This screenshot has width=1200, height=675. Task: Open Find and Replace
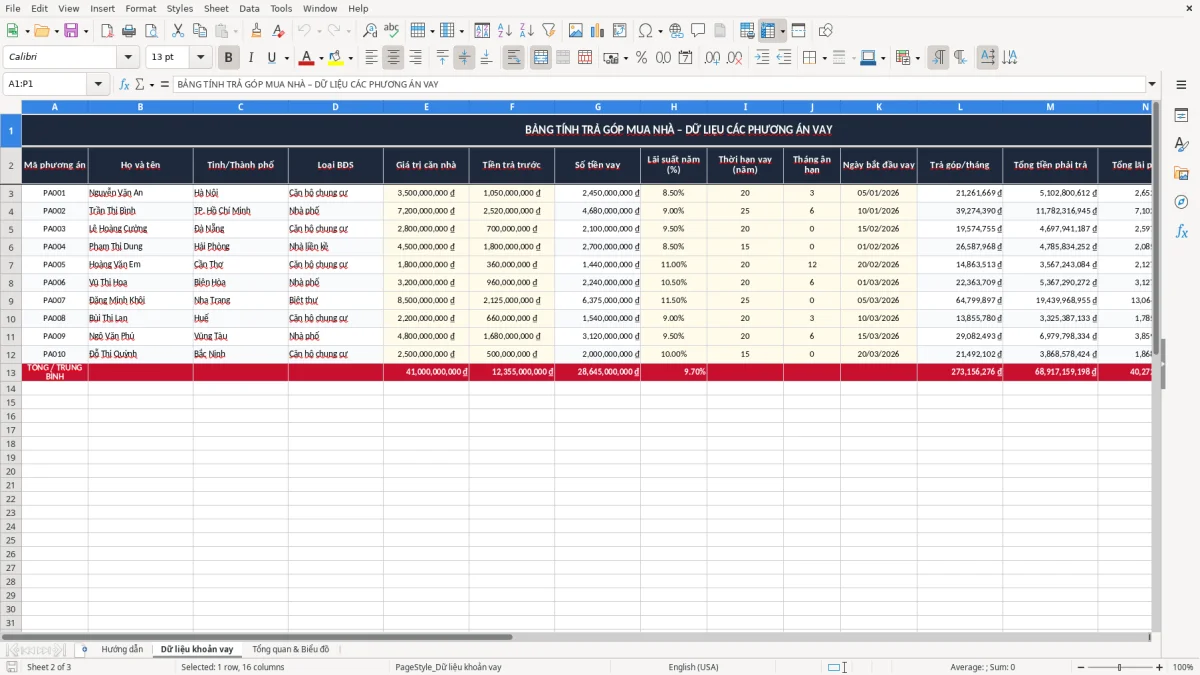tap(370, 31)
